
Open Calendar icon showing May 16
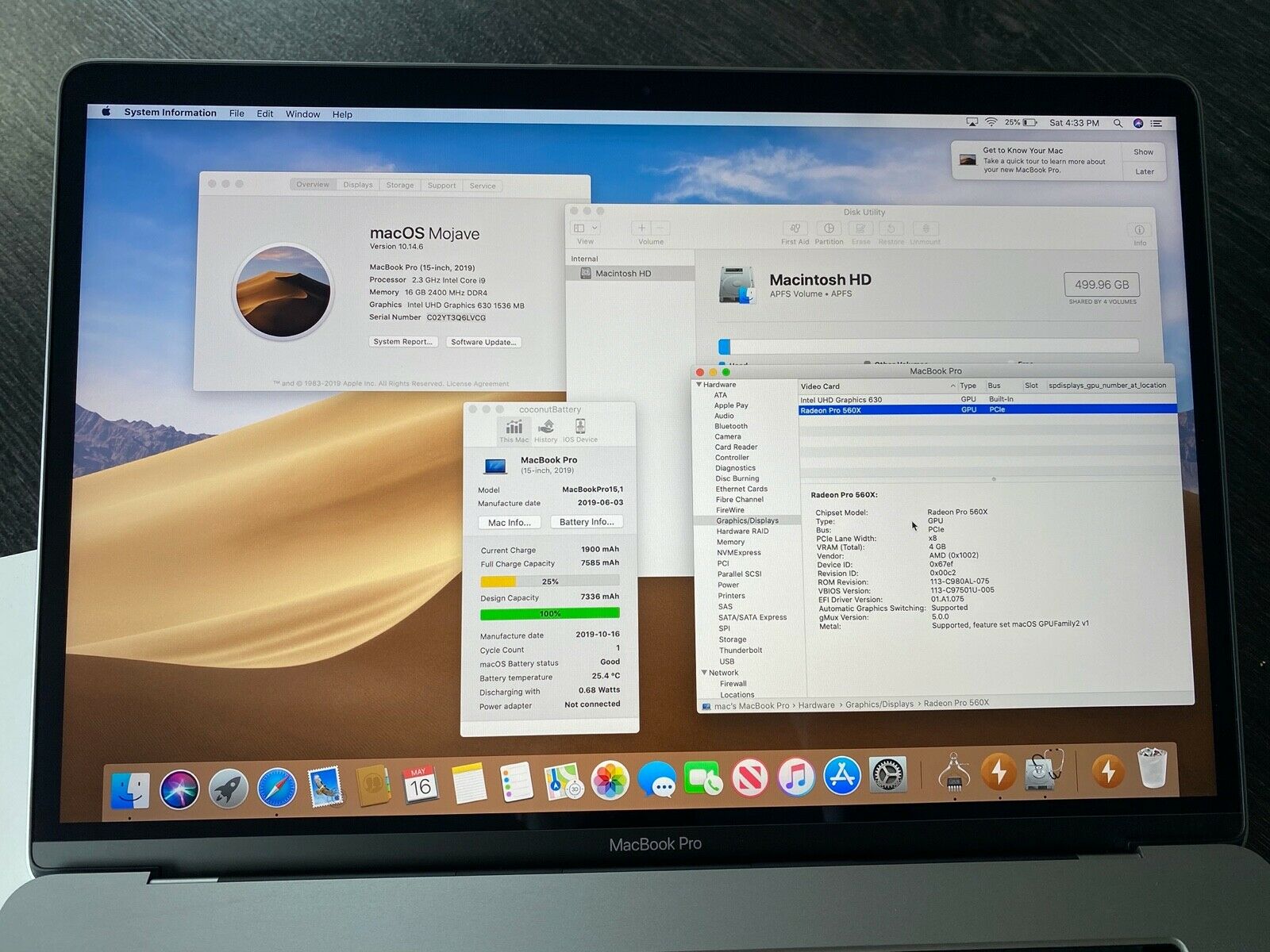click(x=419, y=785)
